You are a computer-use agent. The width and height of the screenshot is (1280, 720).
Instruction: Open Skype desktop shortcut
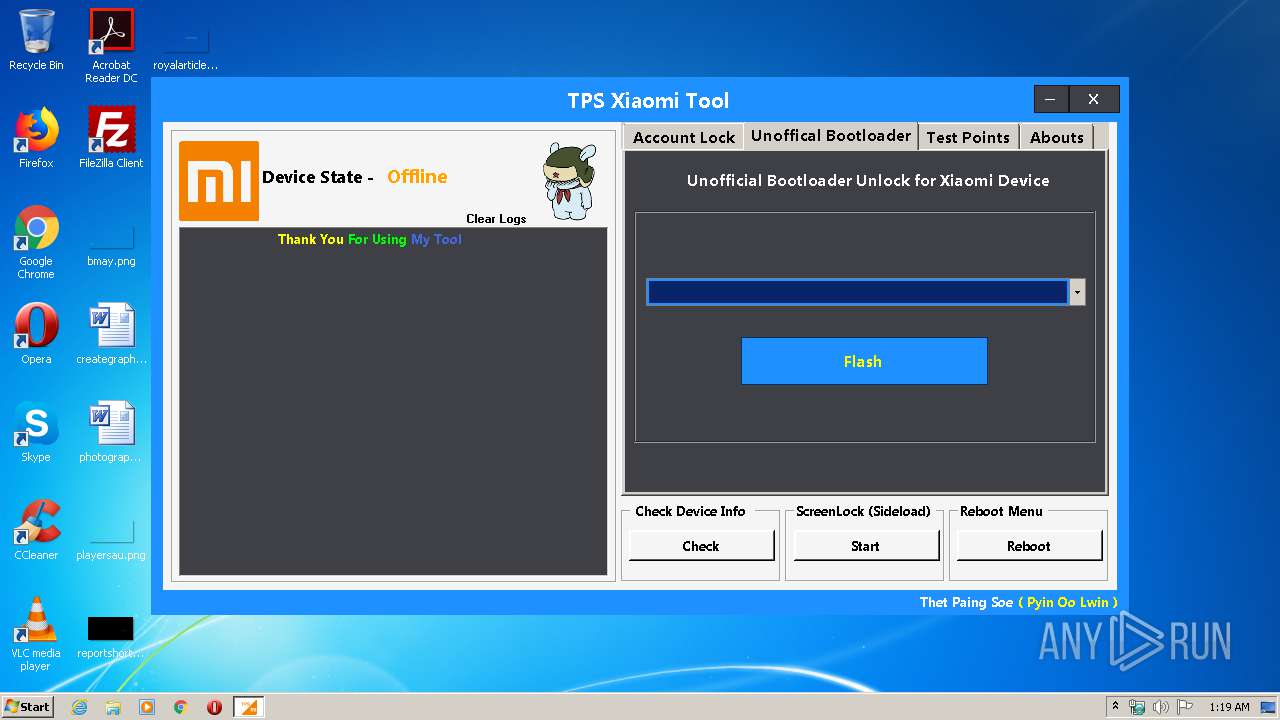[36, 432]
